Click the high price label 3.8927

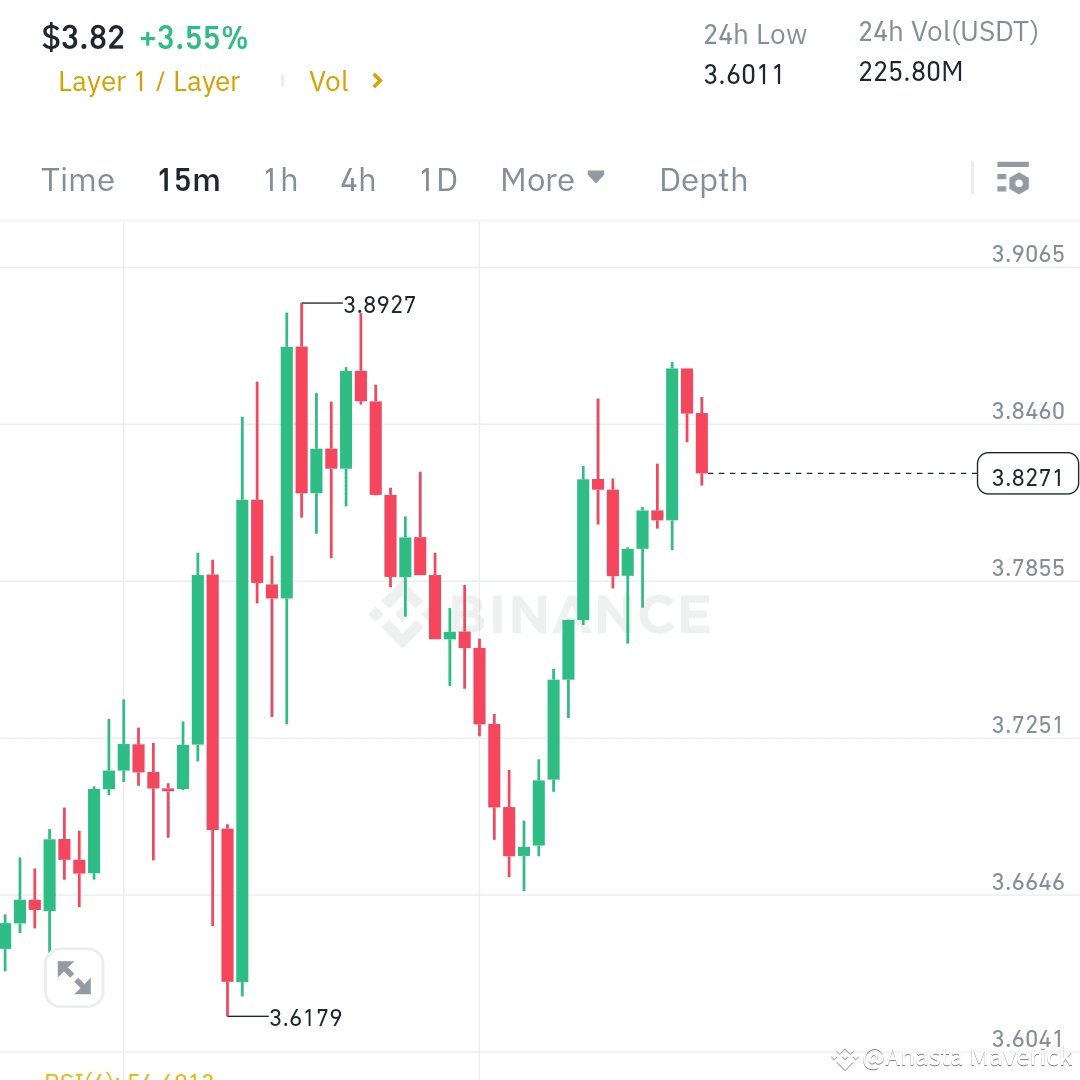pyautogui.click(x=378, y=305)
